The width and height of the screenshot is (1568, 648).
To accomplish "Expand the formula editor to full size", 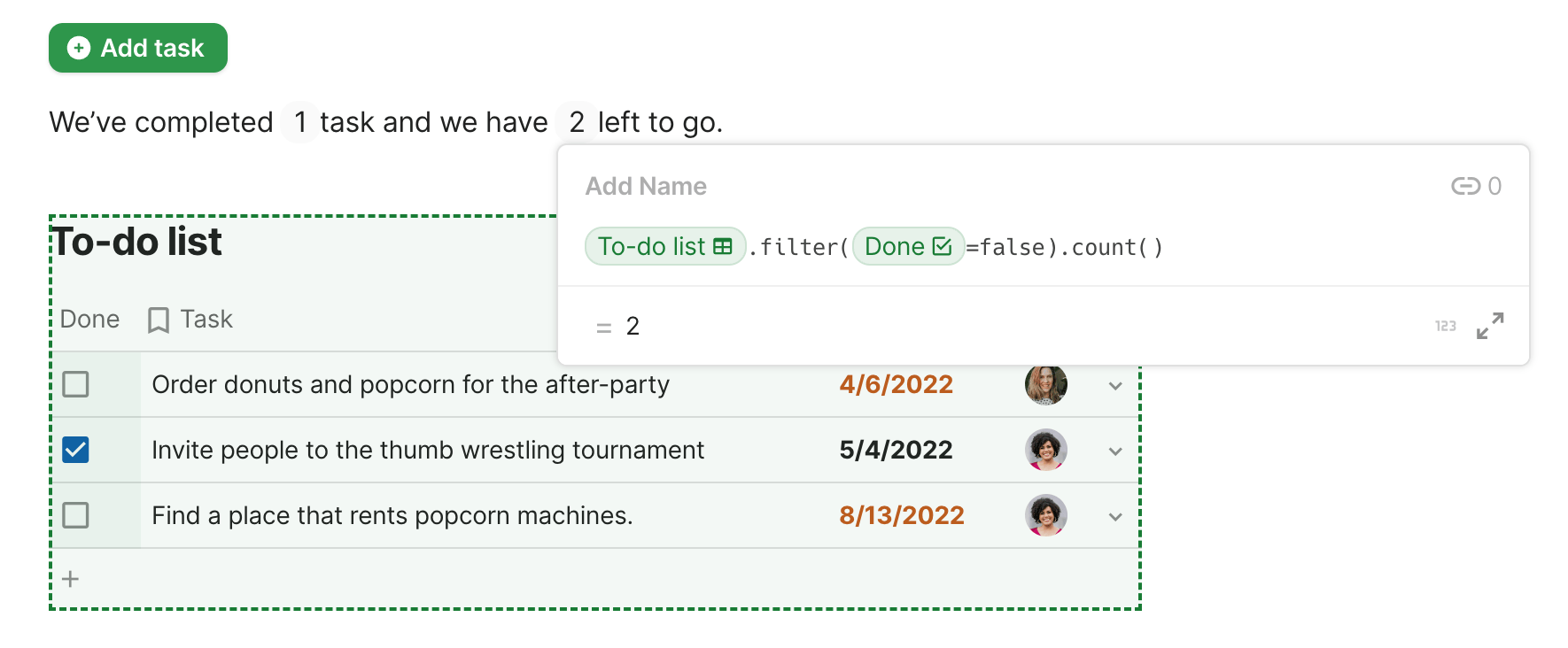I will tap(1490, 326).
